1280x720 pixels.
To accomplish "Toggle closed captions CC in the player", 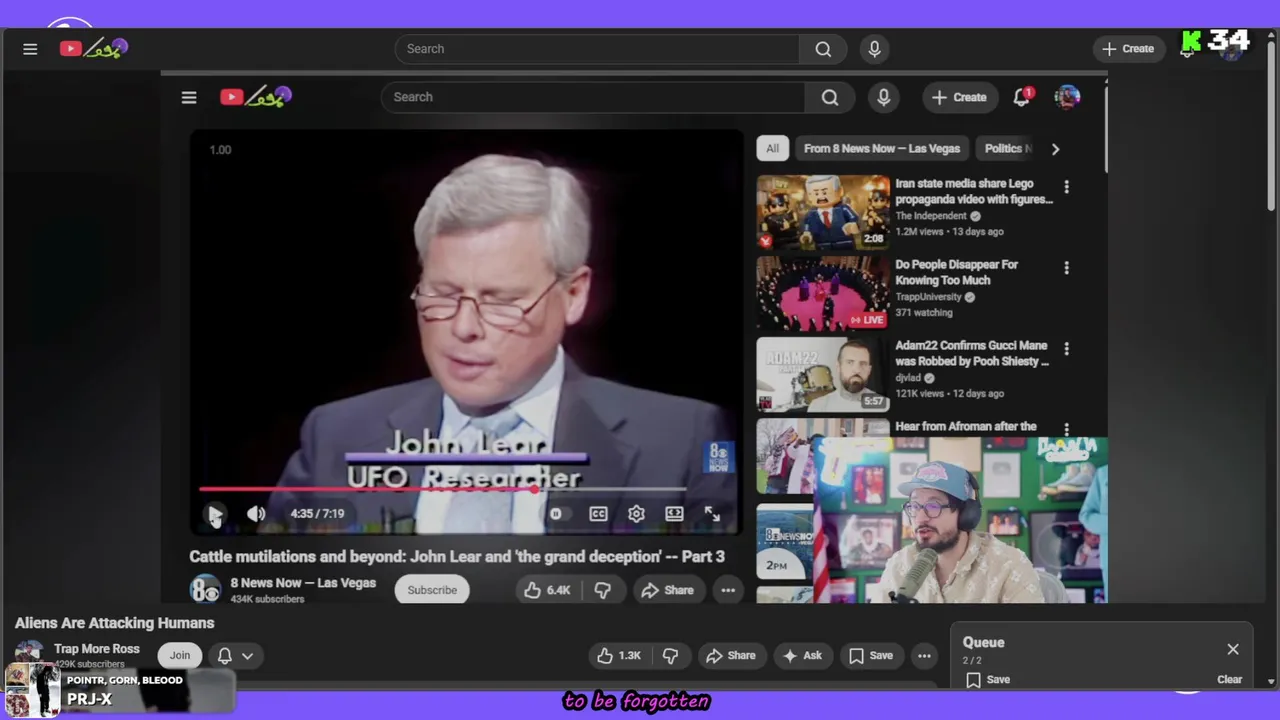I will (598, 514).
